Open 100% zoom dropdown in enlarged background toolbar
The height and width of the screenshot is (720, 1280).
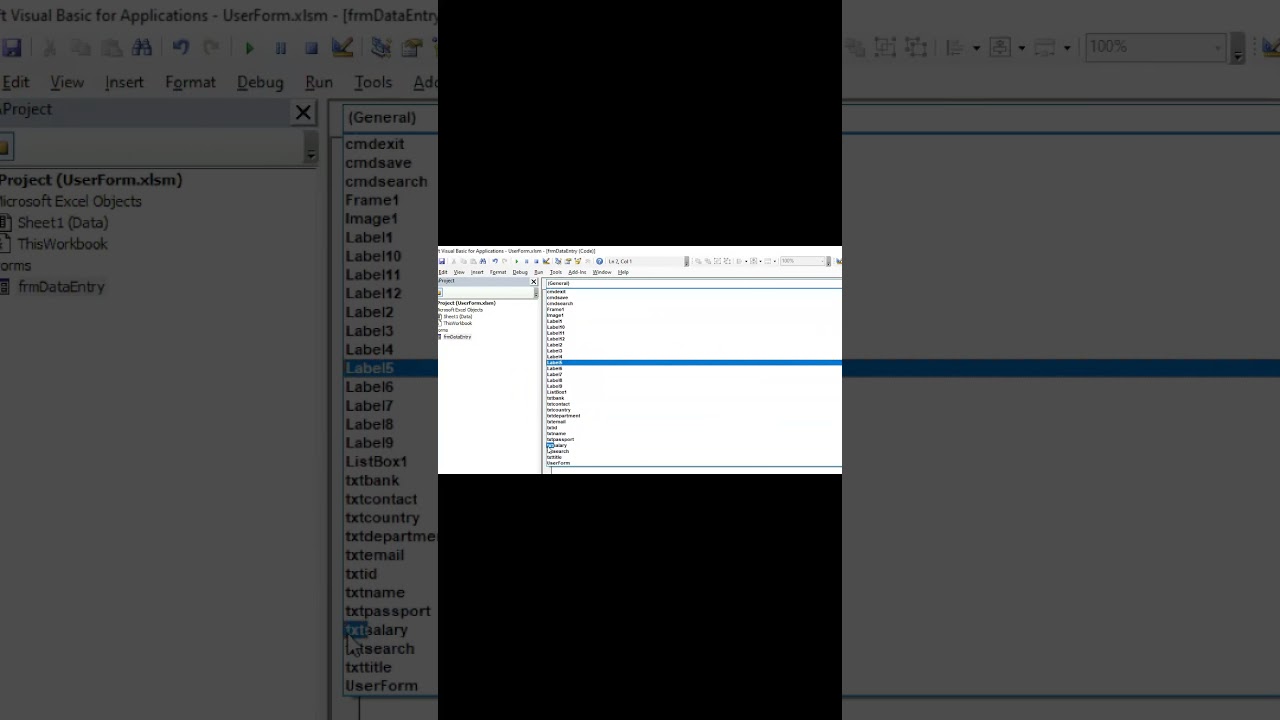pos(1155,47)
